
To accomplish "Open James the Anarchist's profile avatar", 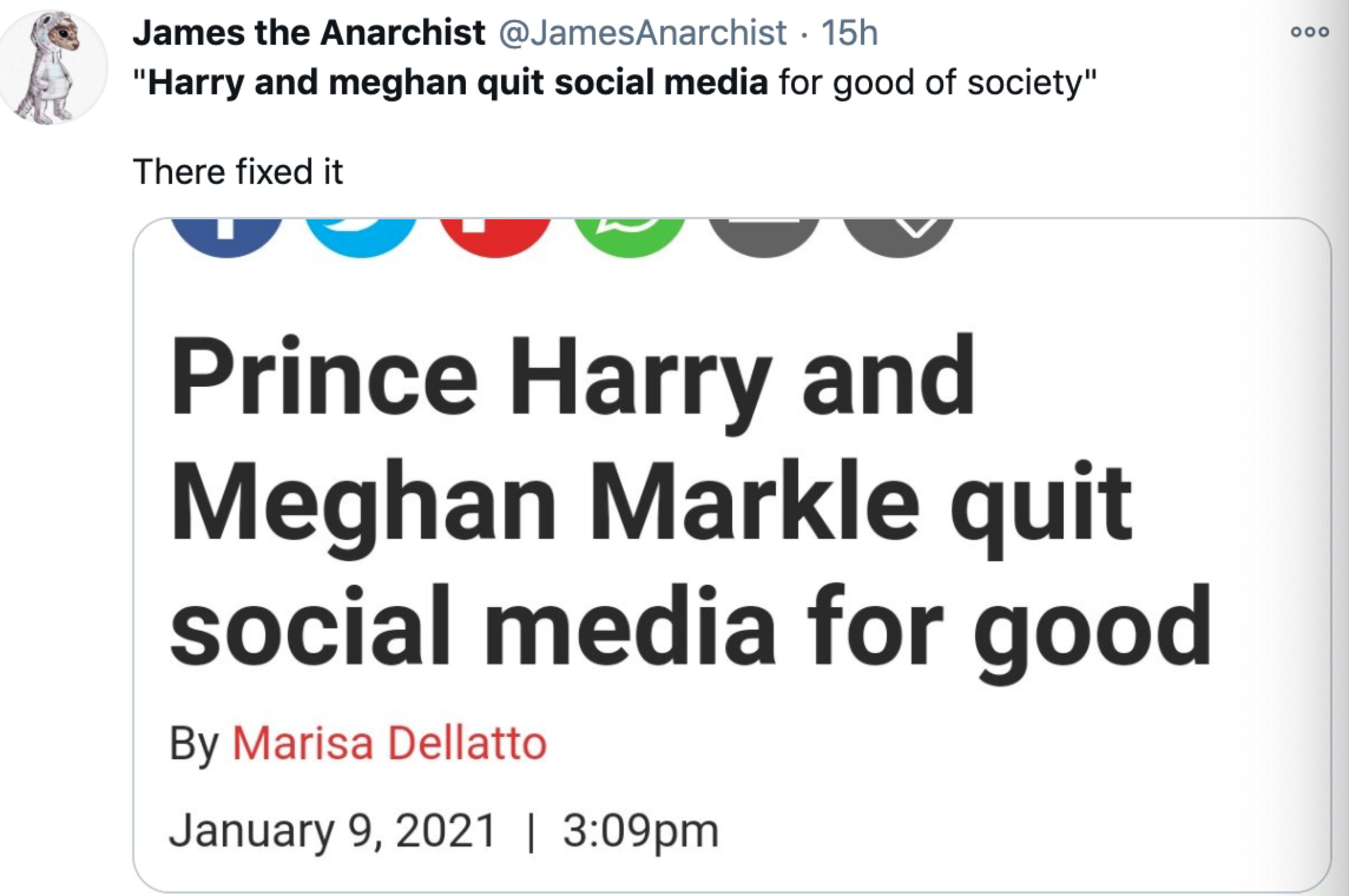I will pos(54,67).
